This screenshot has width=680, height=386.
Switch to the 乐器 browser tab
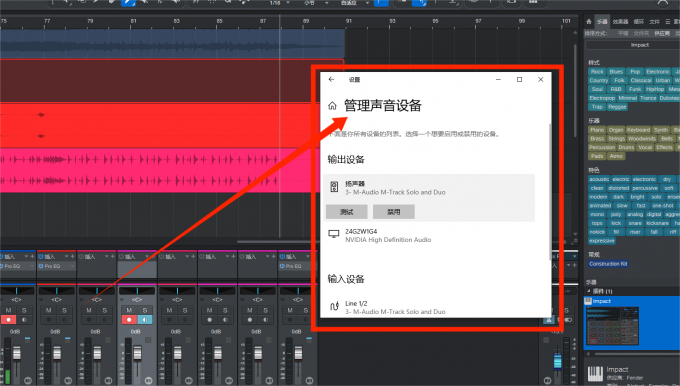tap(602, 21)
